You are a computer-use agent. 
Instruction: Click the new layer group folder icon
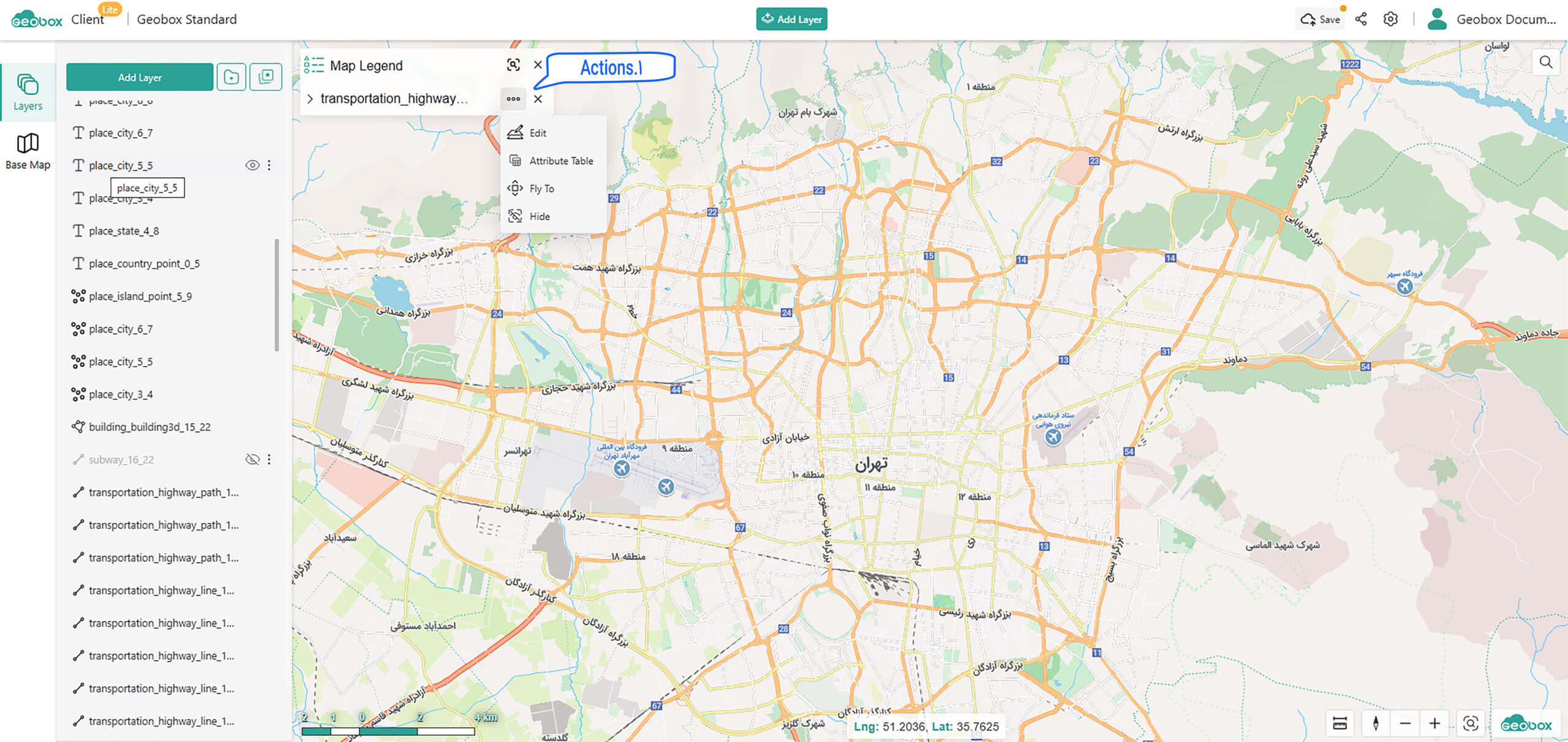[231, 77]
